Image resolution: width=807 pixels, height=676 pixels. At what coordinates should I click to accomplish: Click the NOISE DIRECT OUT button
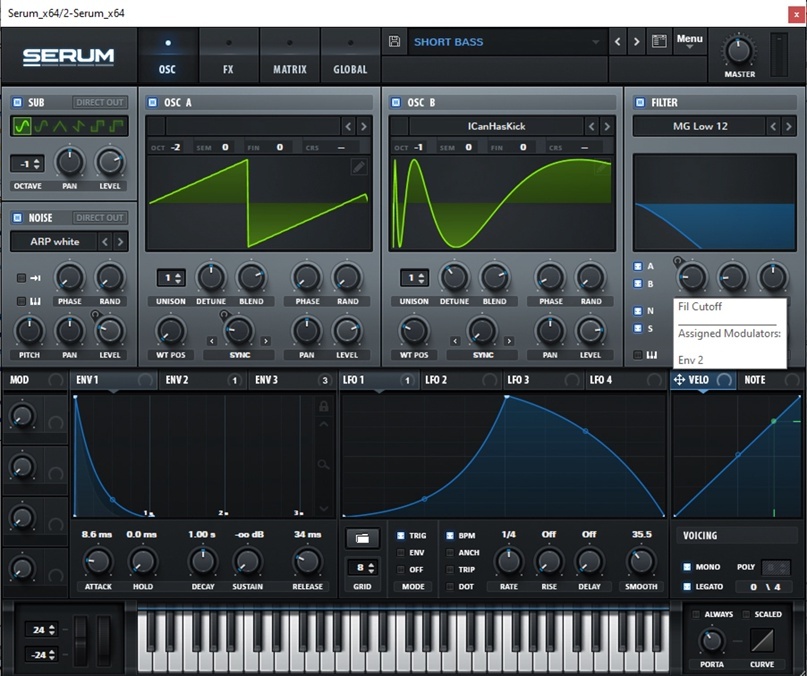(100, 218)
